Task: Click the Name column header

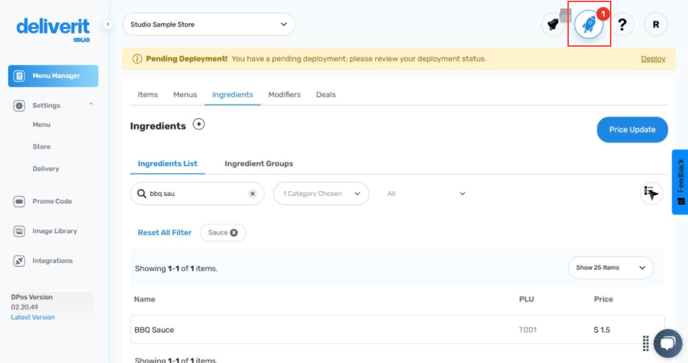Action: point(144,299)
